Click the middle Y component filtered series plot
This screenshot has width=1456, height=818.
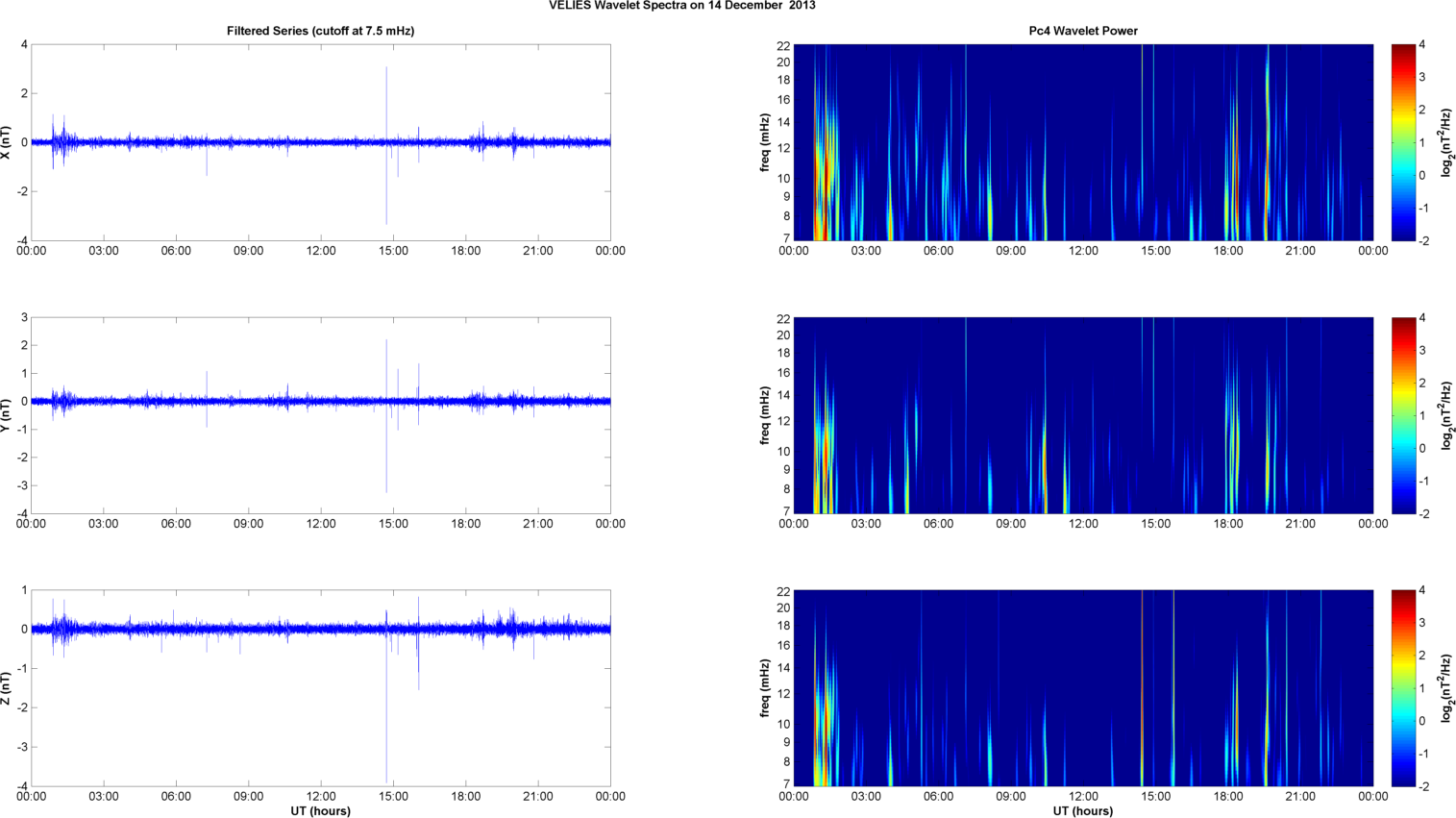[x=320, y=415]
